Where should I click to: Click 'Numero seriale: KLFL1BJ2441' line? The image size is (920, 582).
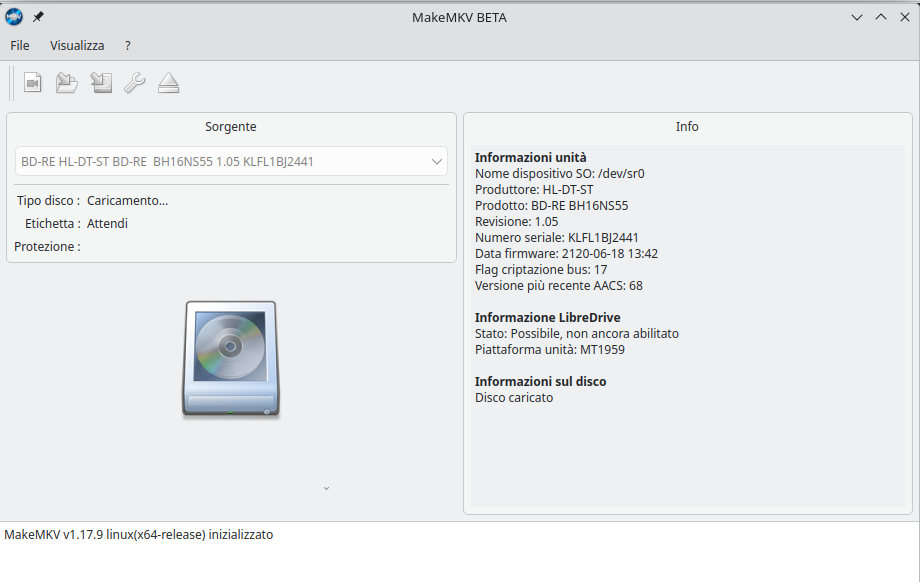[556, 238]
